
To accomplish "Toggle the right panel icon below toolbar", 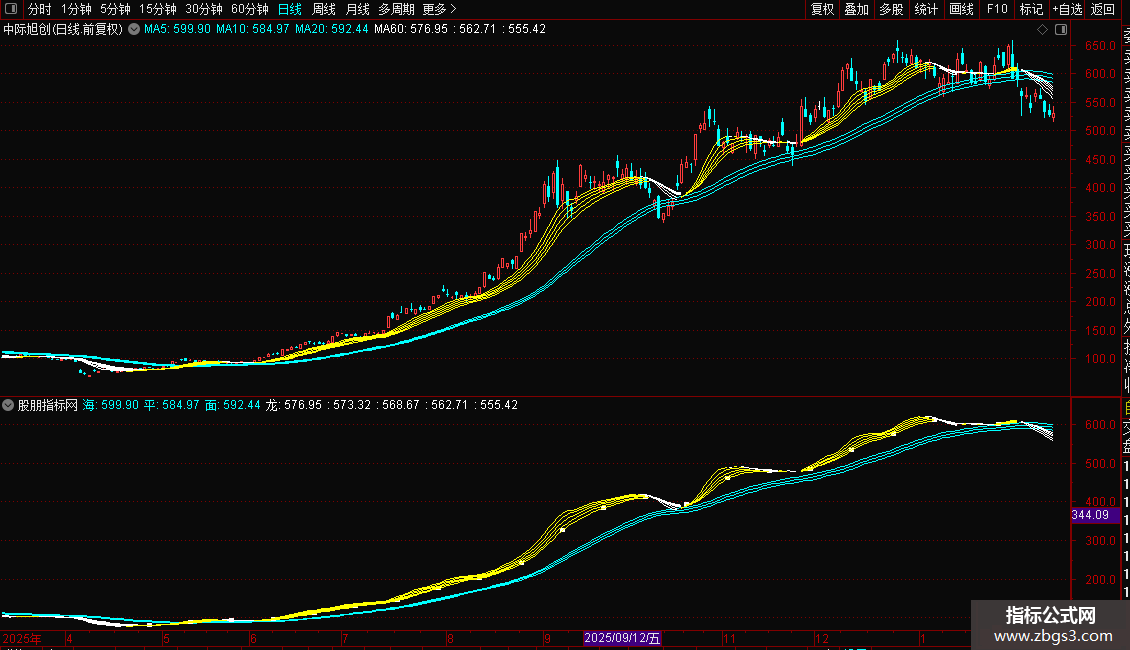I will [x=1061, y=30].
